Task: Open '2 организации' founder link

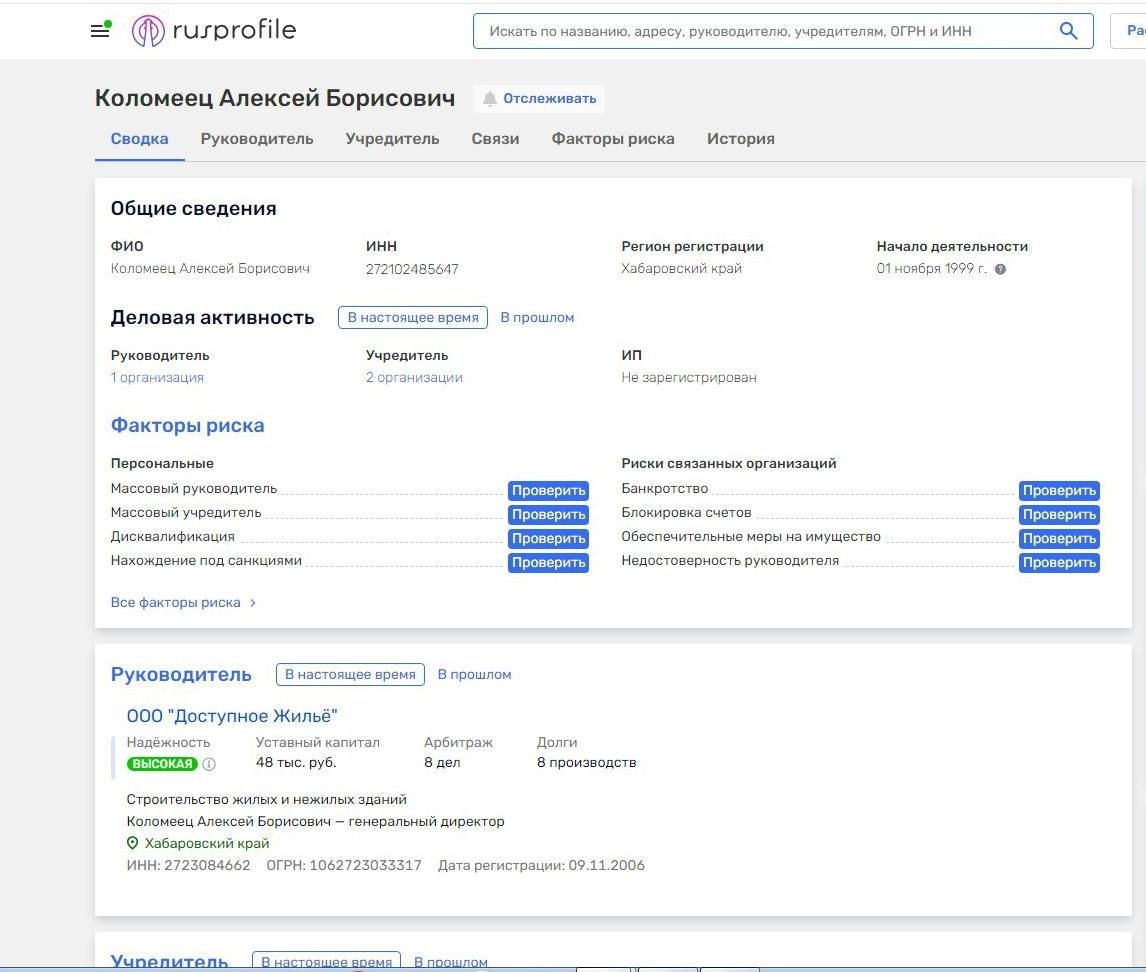Action: pyautogui.click(x=414, y=378)
